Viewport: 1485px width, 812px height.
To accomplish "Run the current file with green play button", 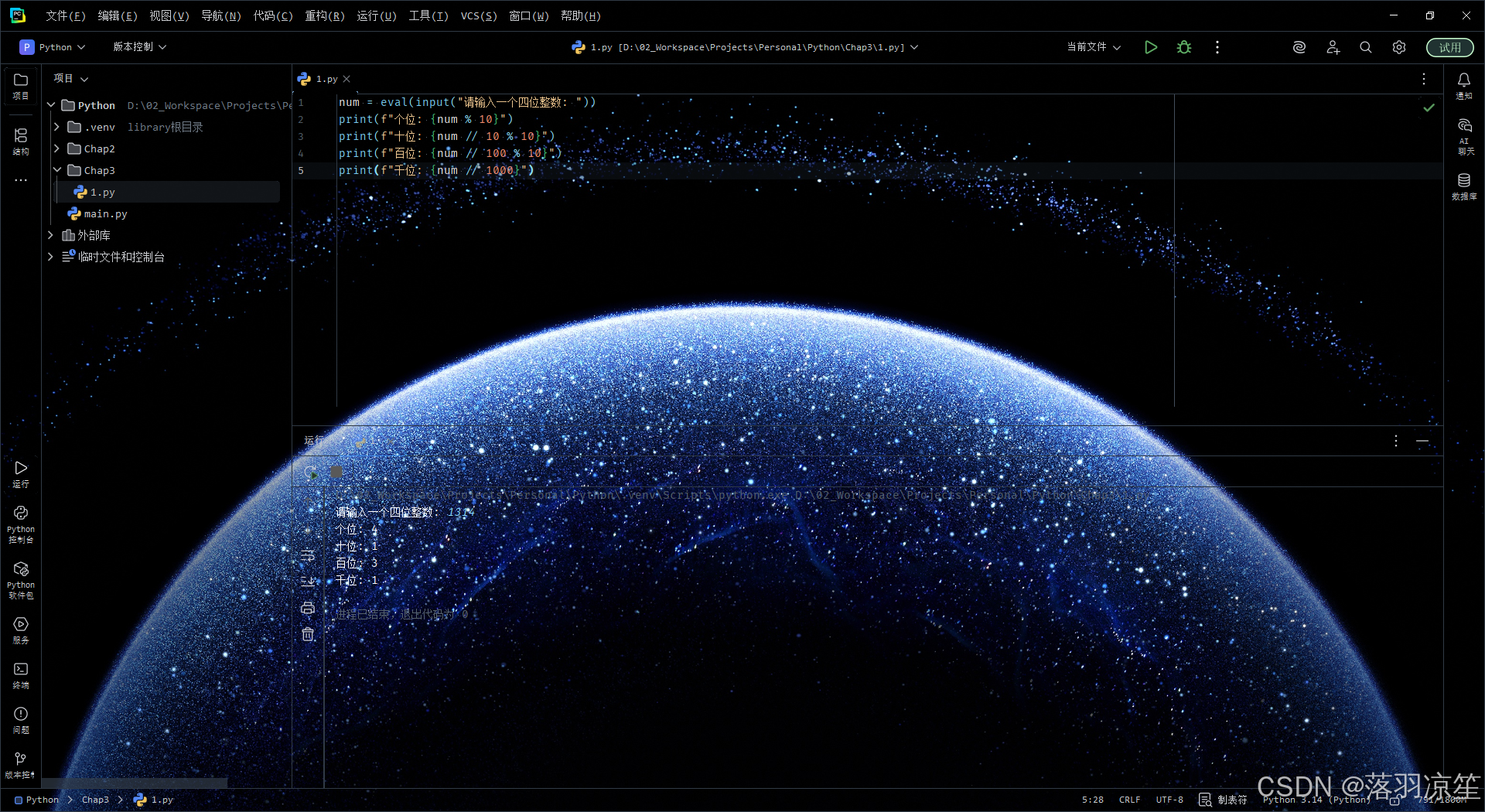I will coord(1151,47).
